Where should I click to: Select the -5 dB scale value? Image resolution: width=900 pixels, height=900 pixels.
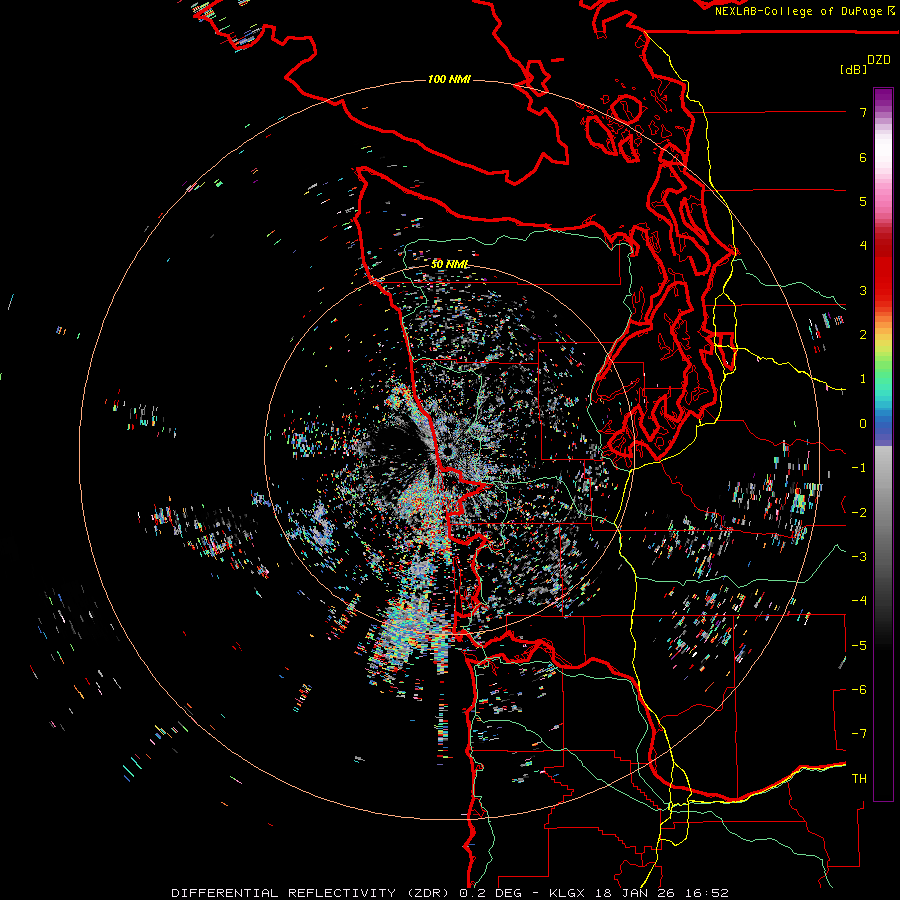(859, 645)
